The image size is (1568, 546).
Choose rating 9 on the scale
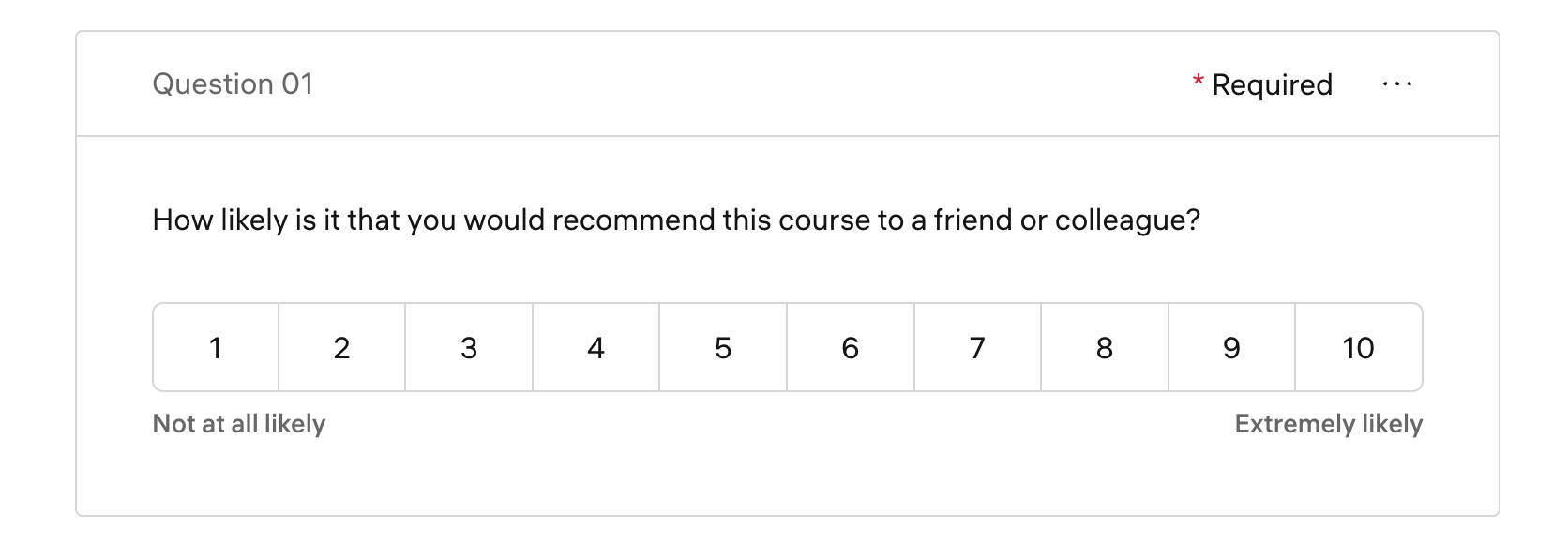(x=1231, y=348)
